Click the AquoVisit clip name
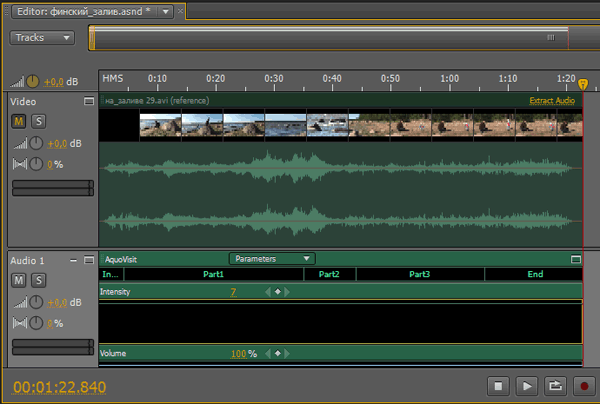The image size is (600, 404). point(121,259)
